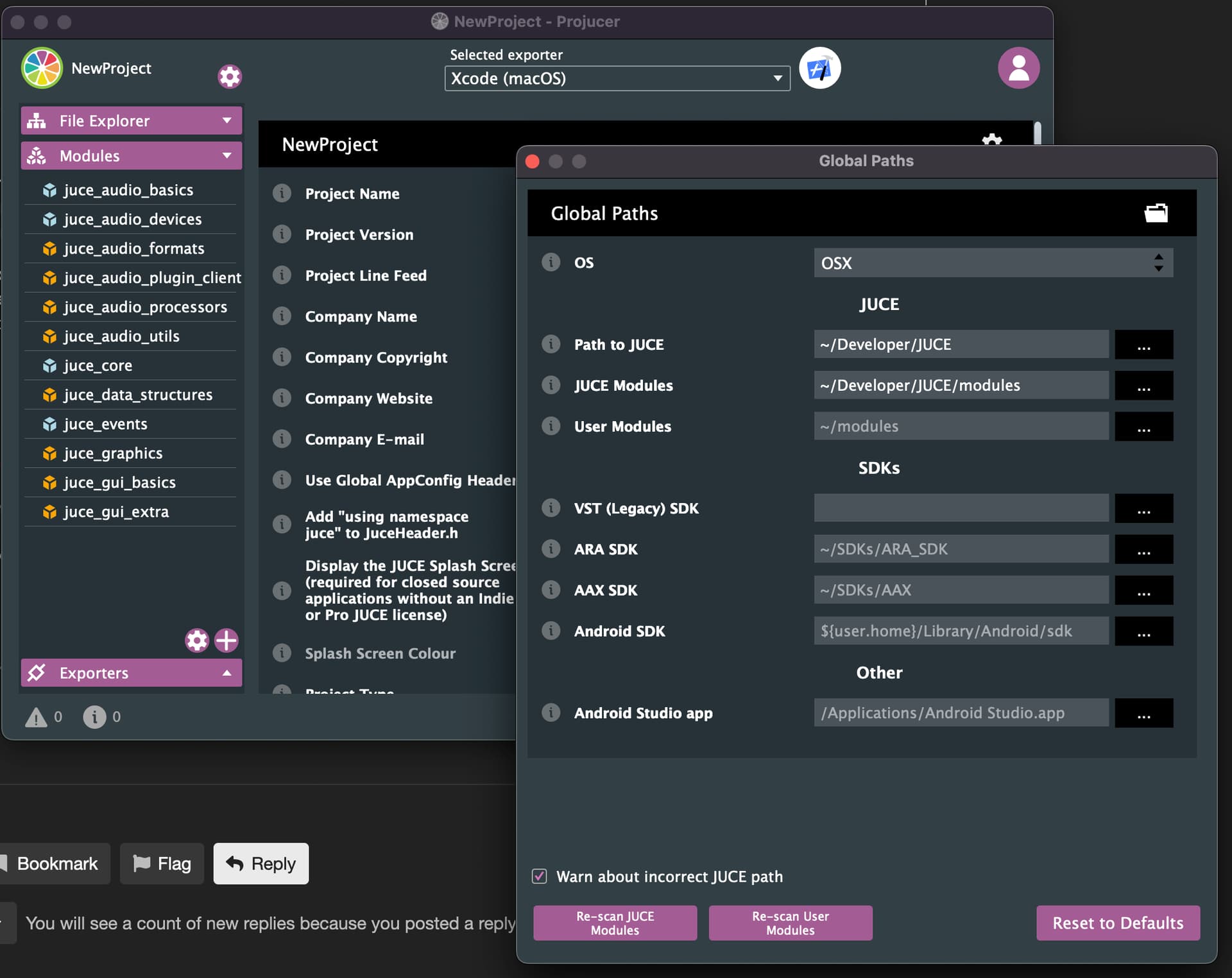Click the info messages icon in status bar
The width and height of the screenshot is (1232, 978).
point(94,717)
